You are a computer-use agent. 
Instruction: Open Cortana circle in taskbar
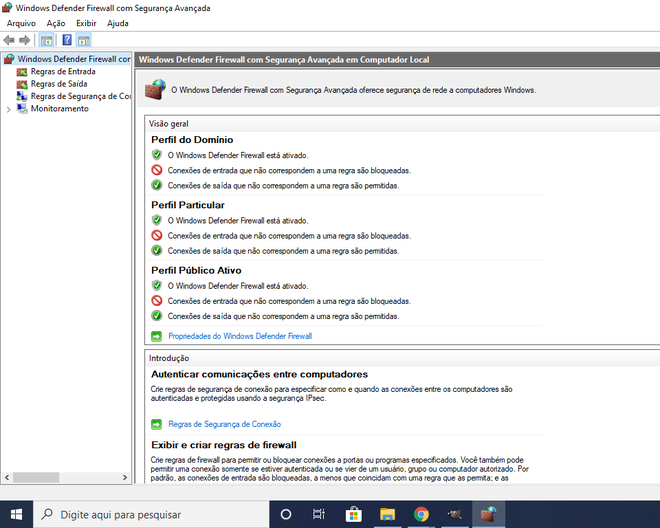(x=286, y=514)
